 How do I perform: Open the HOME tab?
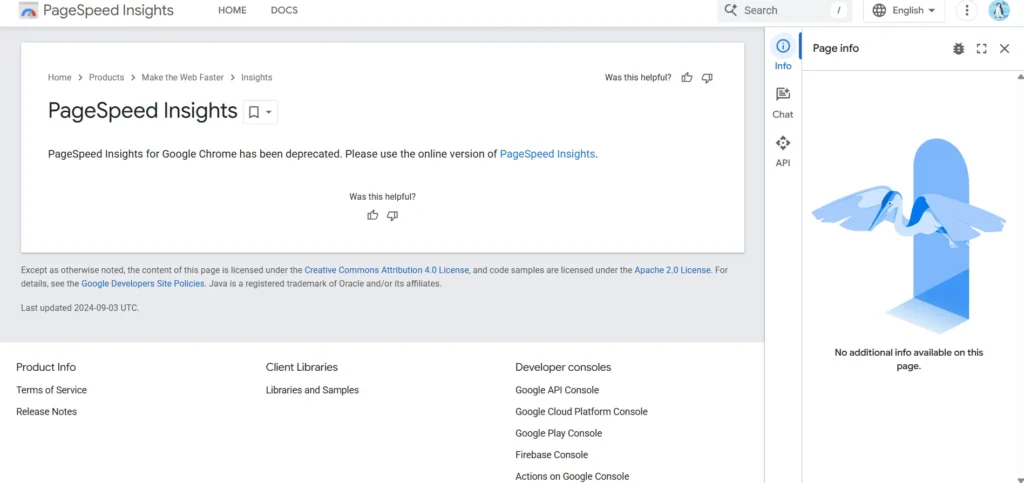pos(232,10)
